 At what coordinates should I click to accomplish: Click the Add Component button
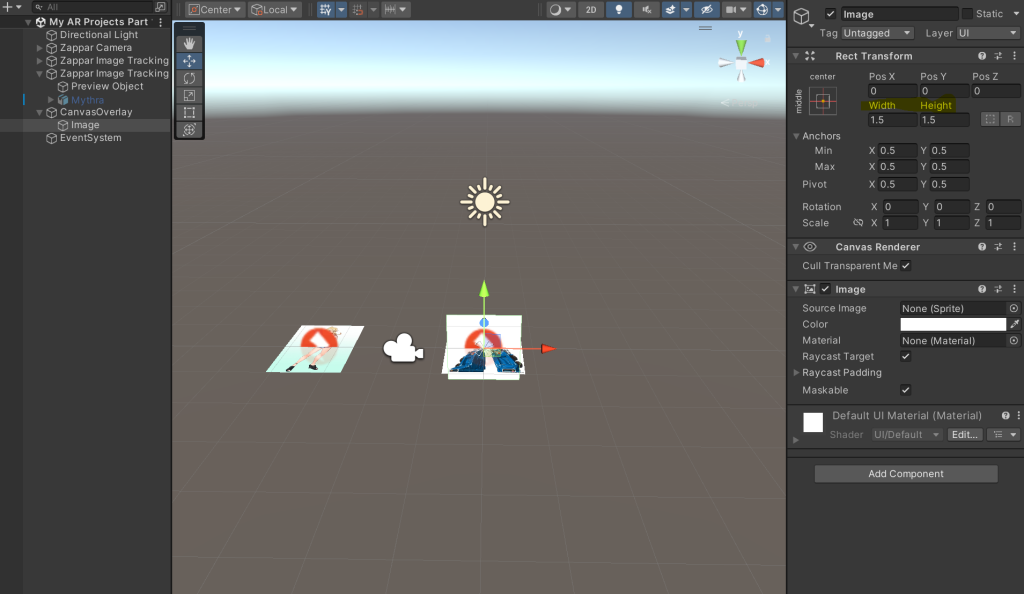[x=905, y=474]
